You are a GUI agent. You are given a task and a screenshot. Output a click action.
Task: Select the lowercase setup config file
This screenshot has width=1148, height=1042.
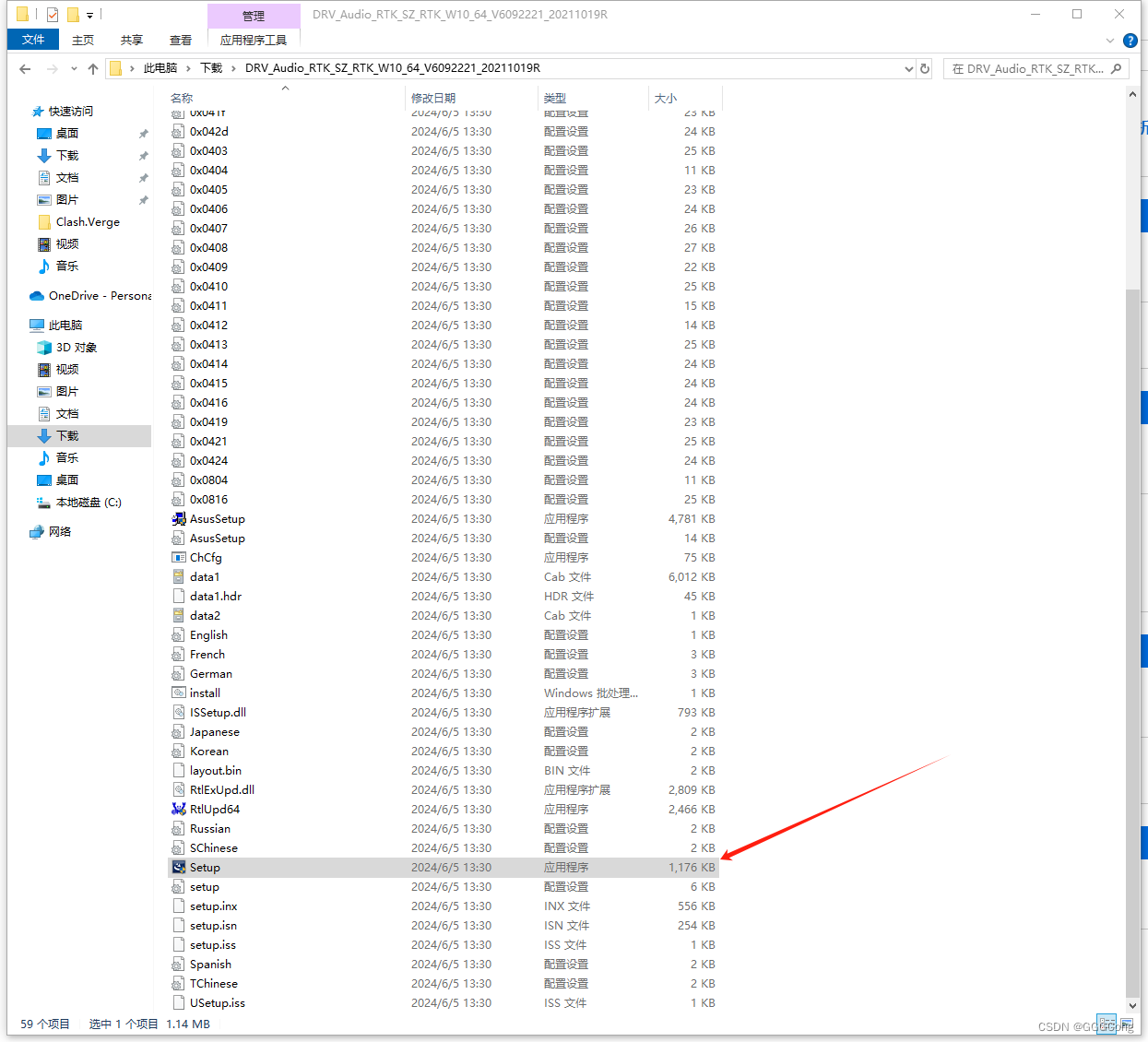pyautogui.click(x=444, y=887)
